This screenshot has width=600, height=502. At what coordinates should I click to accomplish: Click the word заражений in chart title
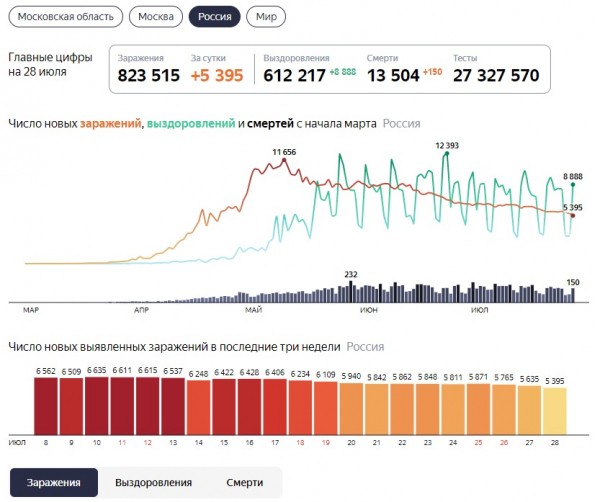[x=109, y=124]
